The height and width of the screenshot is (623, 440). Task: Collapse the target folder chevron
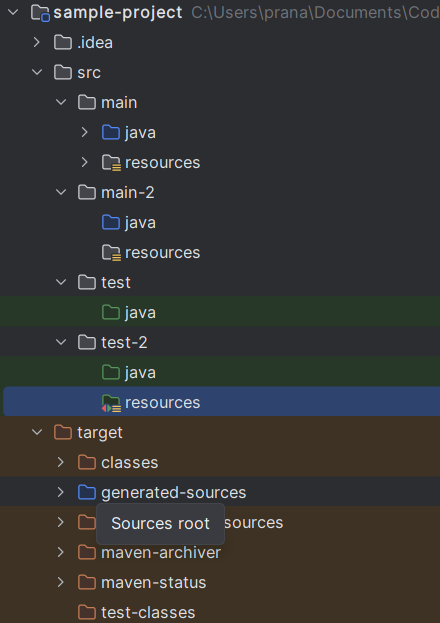click(x=37, y=432)
